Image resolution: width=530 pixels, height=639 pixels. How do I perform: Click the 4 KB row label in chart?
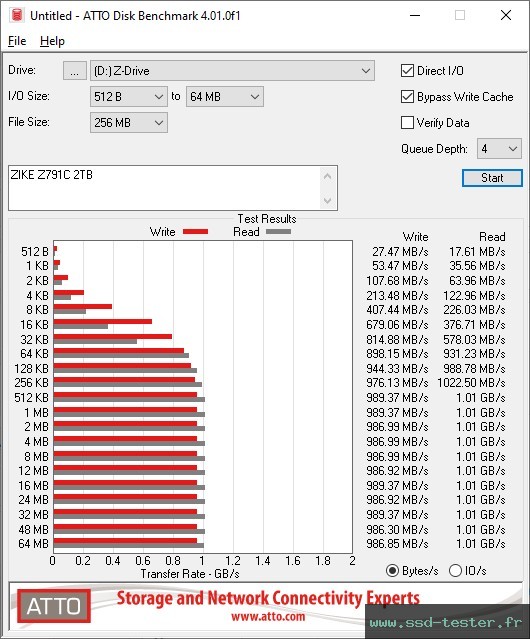[37, 295]
